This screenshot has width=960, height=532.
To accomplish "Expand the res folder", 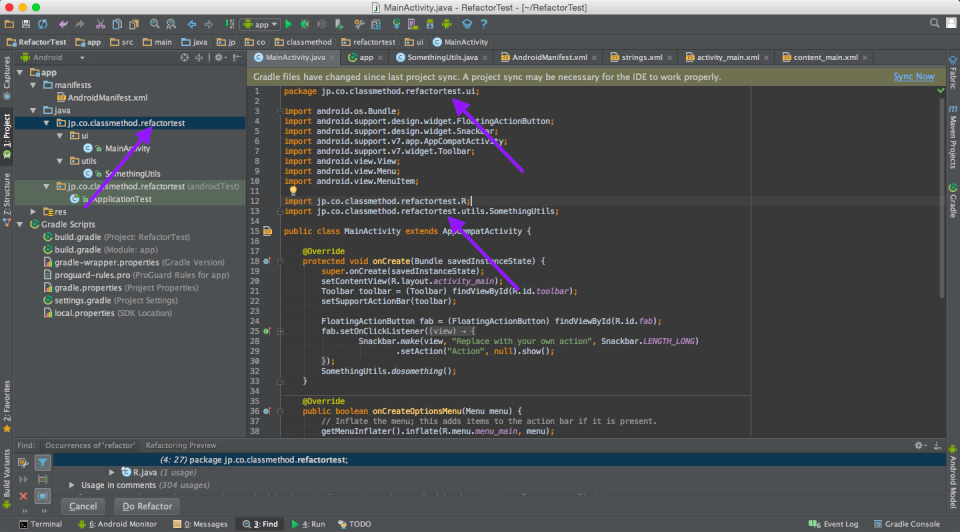I will point(33,212).
